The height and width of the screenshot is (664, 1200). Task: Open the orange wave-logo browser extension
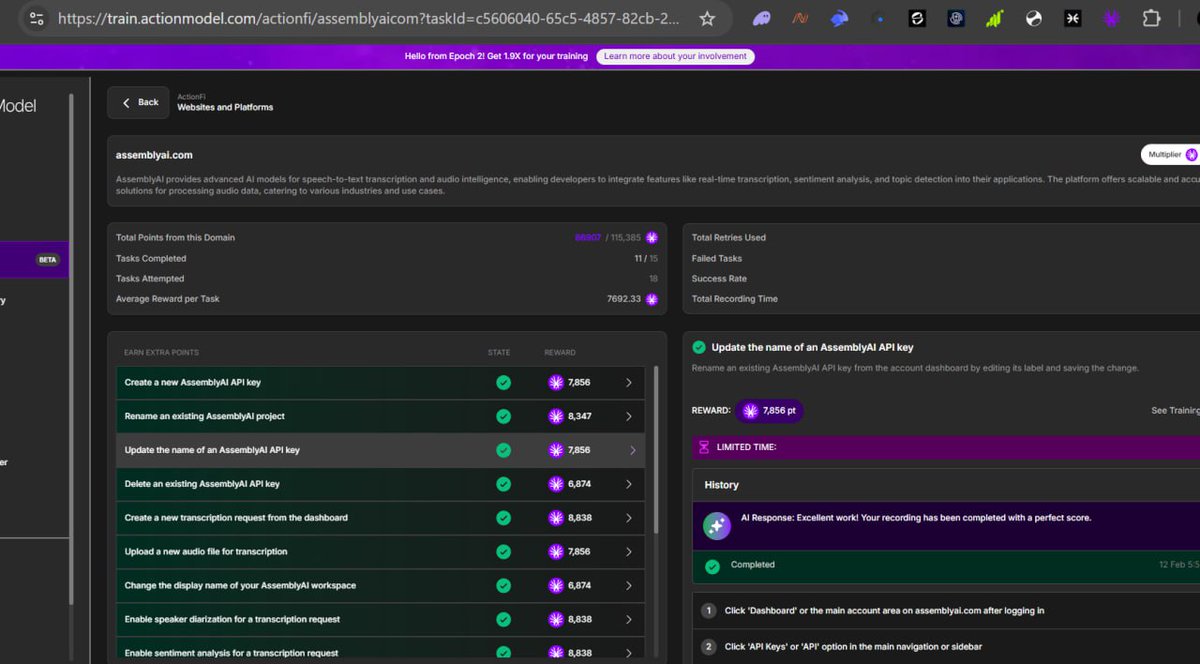(x=800, y=18)
